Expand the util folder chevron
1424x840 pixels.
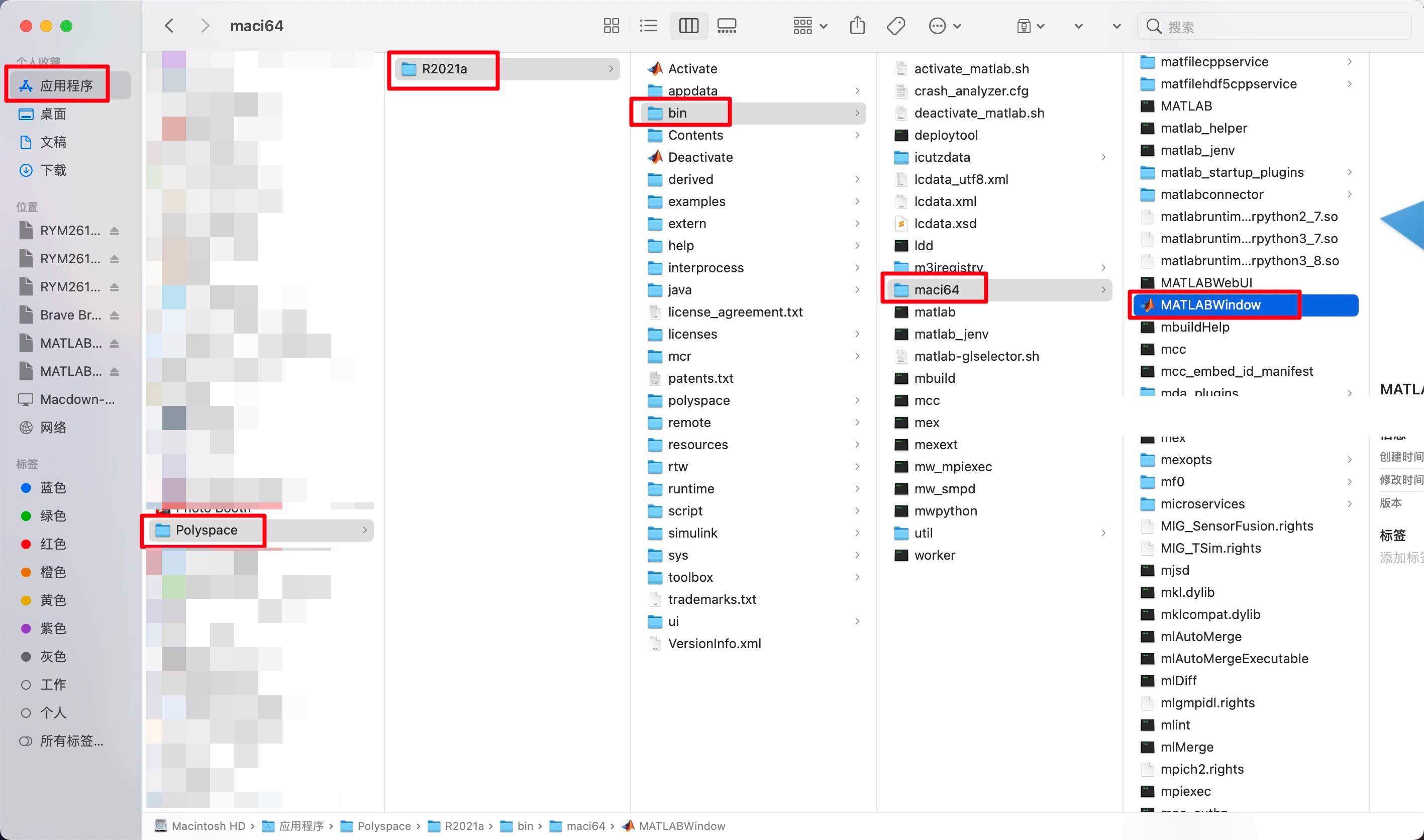1103,533
